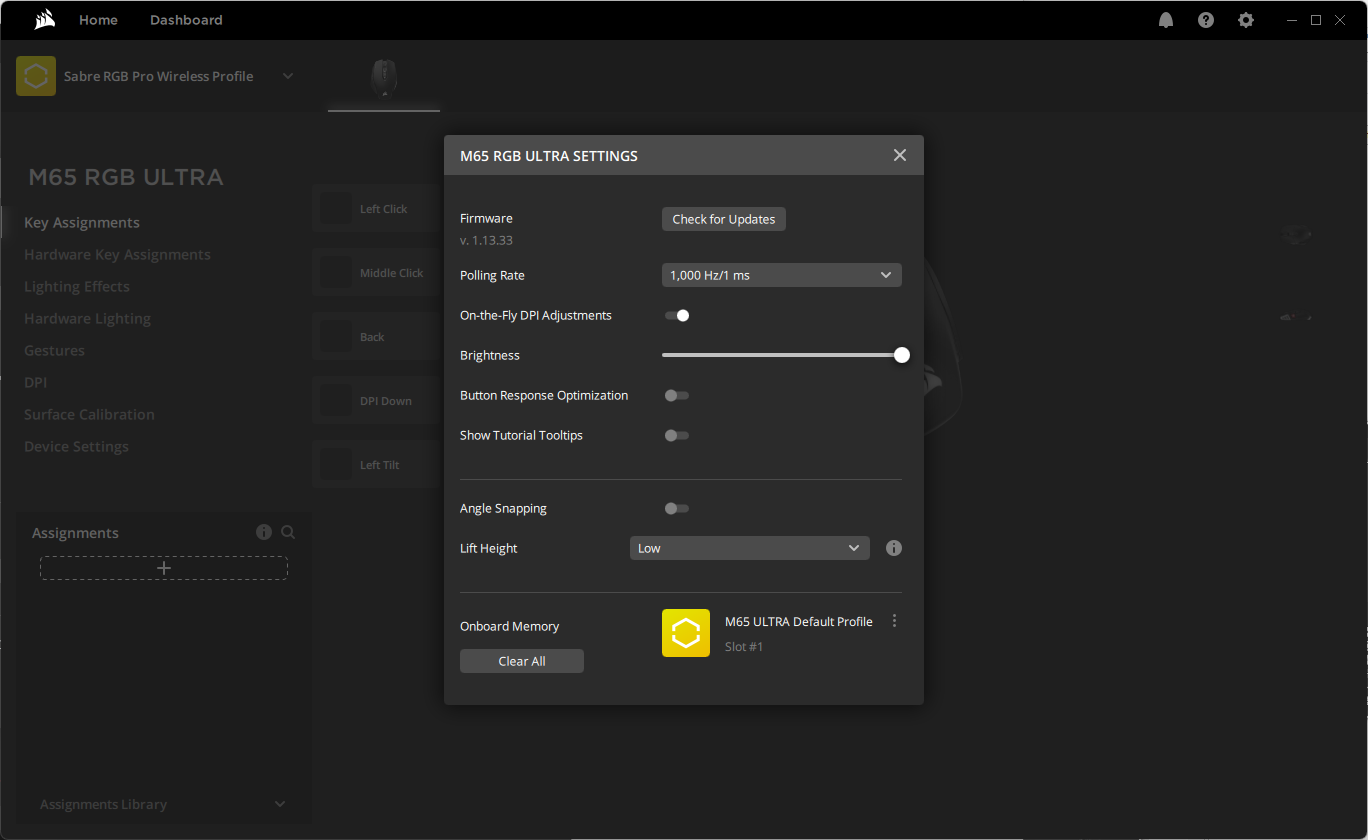The height and width of the screenshot is (840, 1368).
Task: Enable Angle Snapping
Action: [677, 508]
